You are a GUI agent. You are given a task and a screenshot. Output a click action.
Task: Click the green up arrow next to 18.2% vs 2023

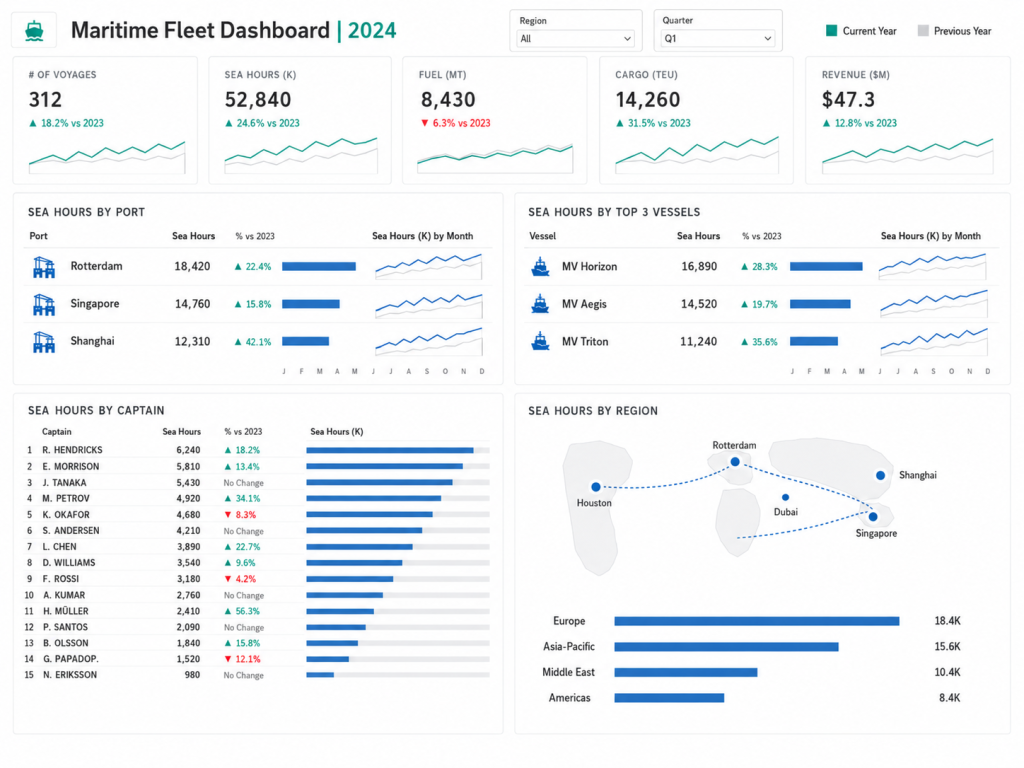33,123
